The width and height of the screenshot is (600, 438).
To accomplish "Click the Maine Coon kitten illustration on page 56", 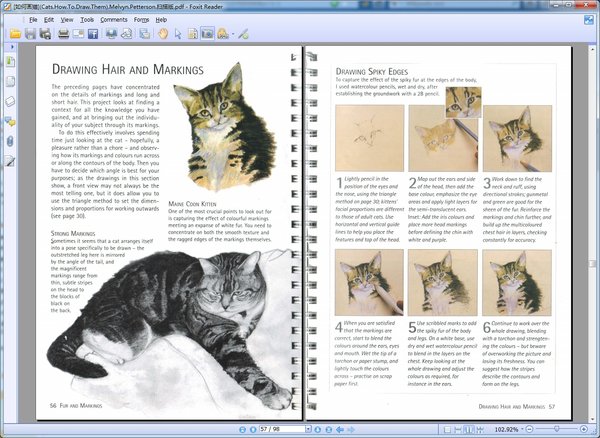I will coord(224,127).
